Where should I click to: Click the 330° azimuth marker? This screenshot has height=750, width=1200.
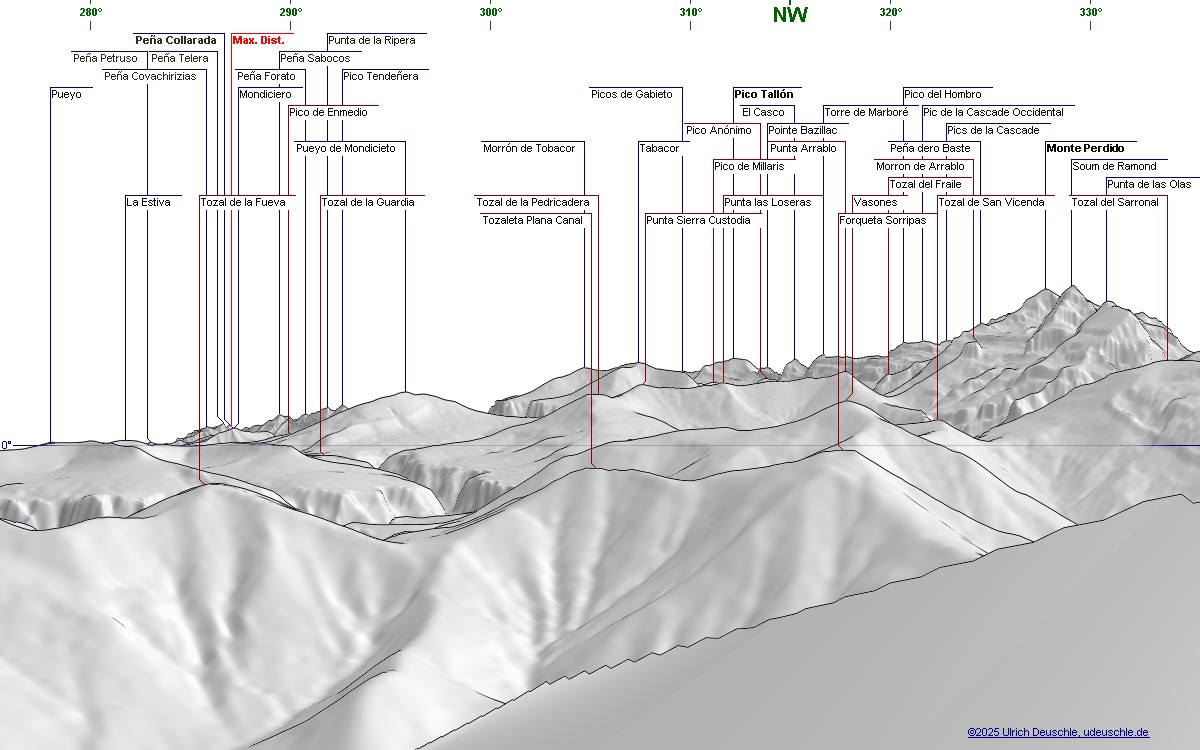click(1090, 13)
